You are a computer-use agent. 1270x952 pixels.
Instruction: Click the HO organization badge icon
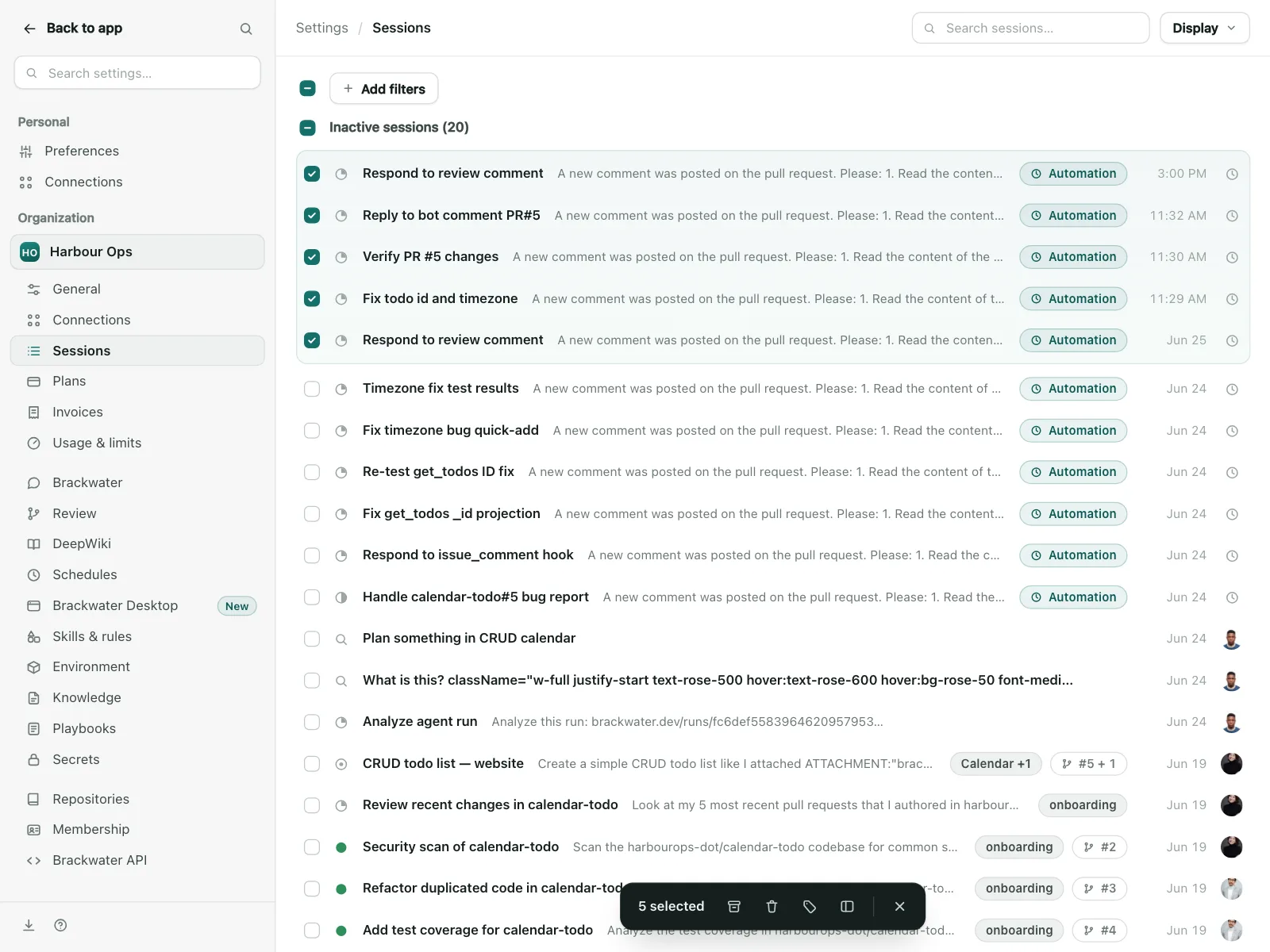(29, 252)
